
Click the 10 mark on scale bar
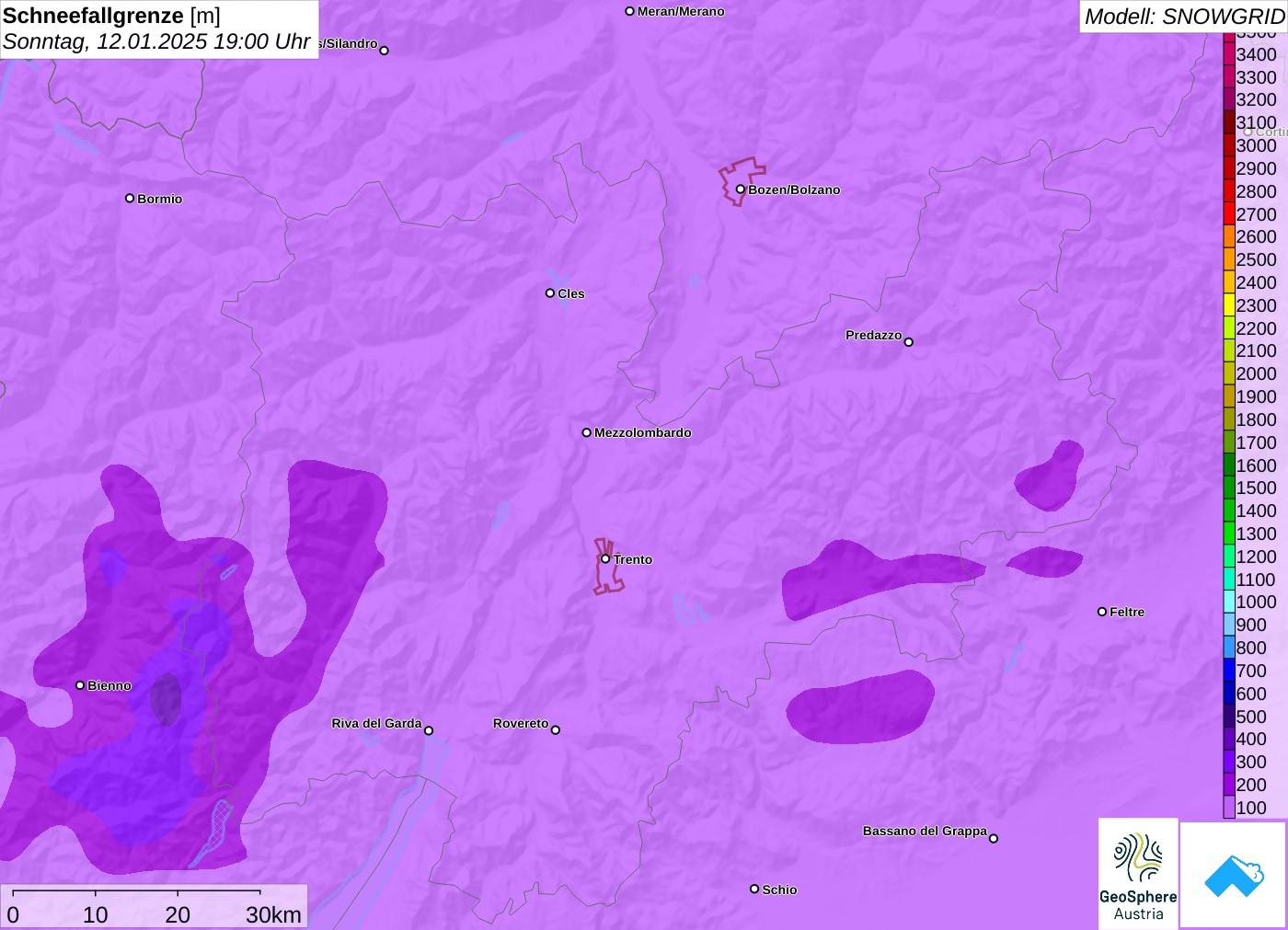96,914
